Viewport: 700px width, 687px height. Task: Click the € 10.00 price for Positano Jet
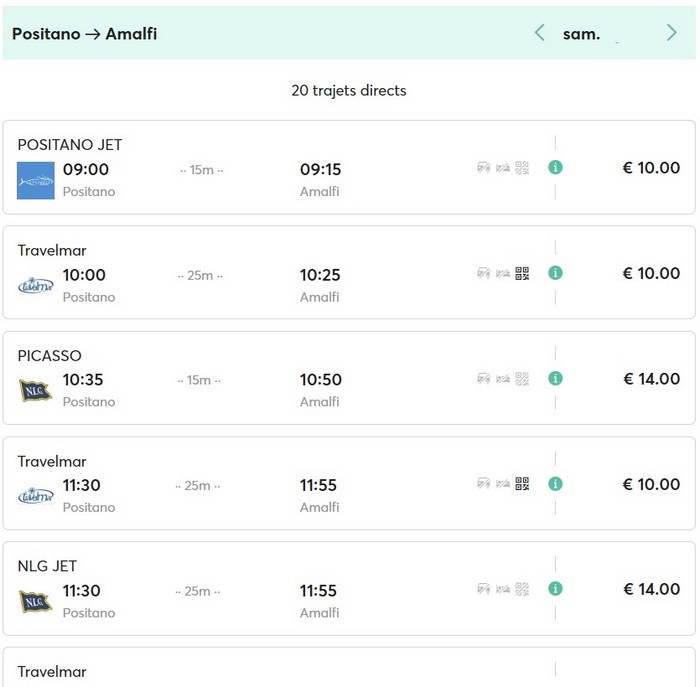click(x=651, y=168)
